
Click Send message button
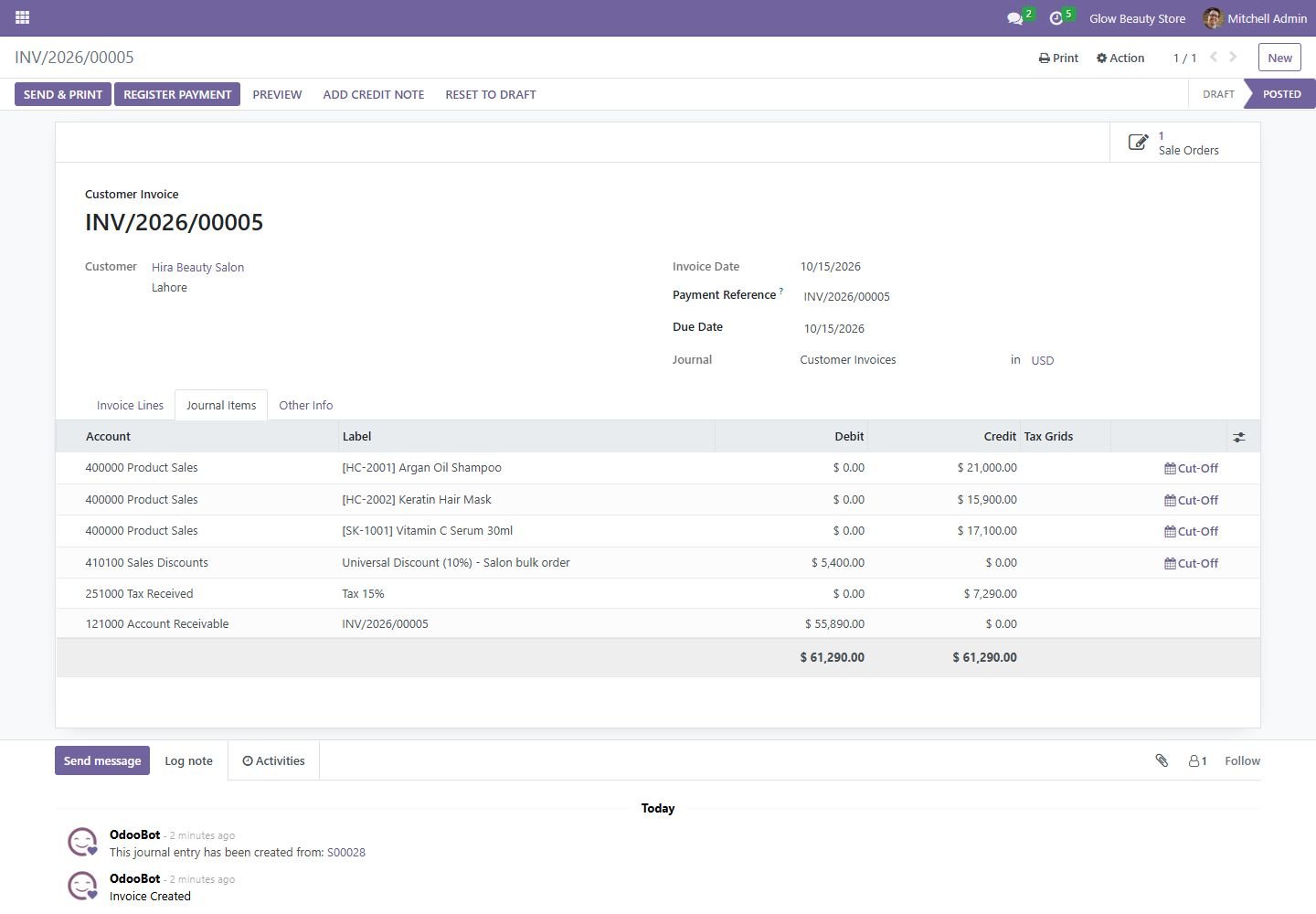(x=102, y=760)
